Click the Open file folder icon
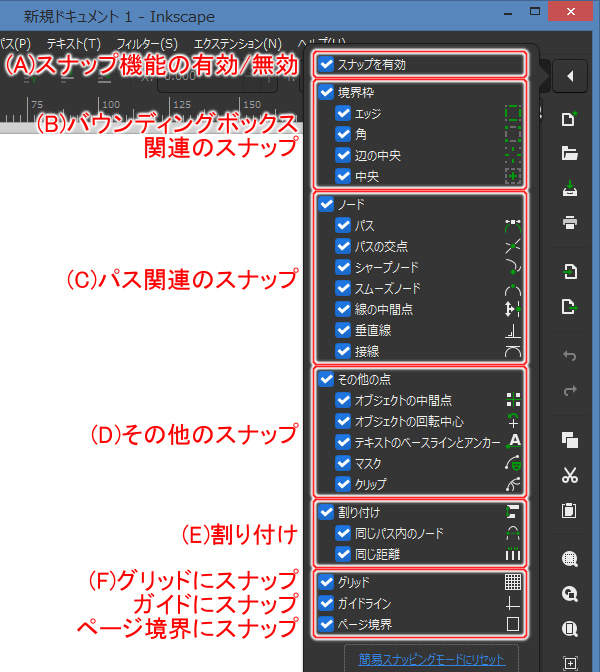 click(570, 153)
